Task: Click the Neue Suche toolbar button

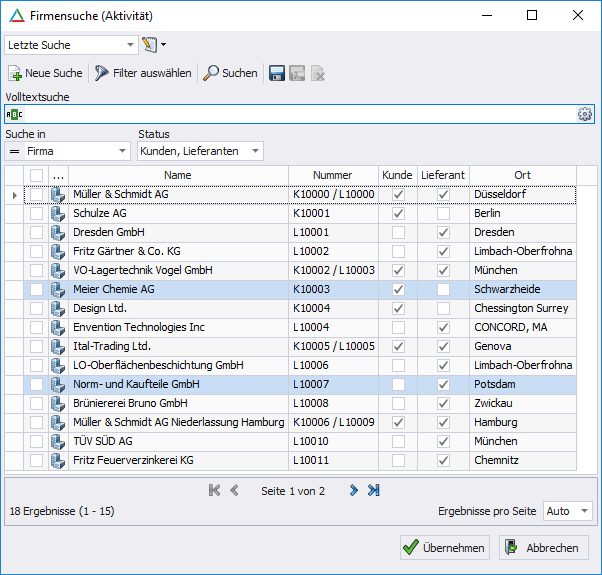Action: click(45, 73)
